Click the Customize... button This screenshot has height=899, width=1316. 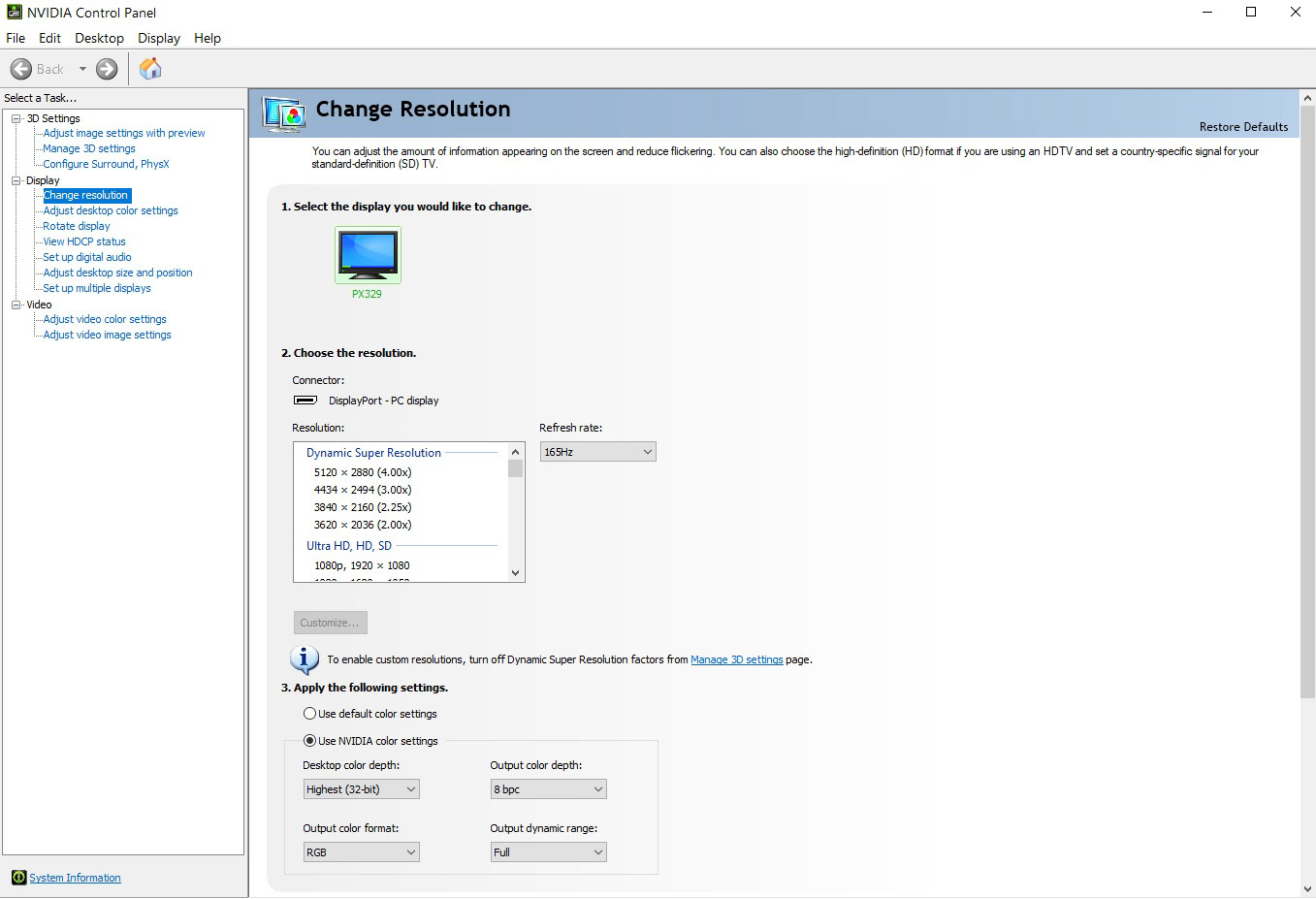coord(330,623)
